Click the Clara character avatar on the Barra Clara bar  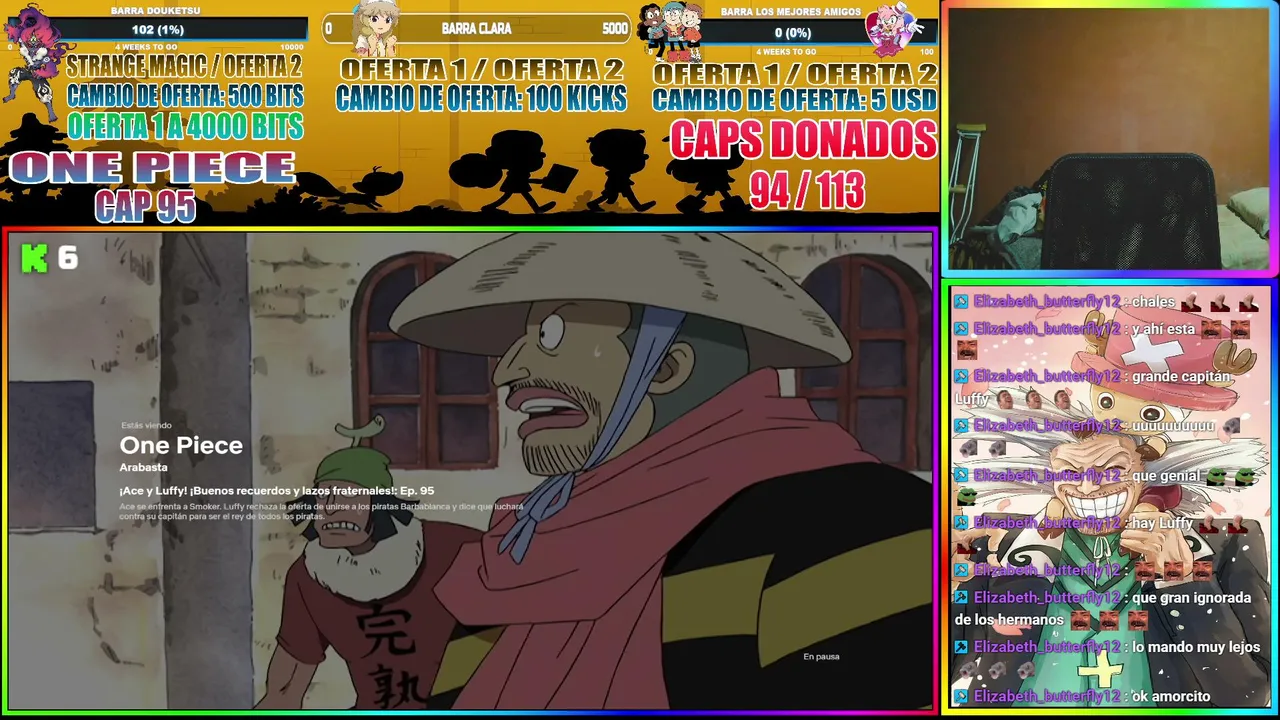pos(377,30)
